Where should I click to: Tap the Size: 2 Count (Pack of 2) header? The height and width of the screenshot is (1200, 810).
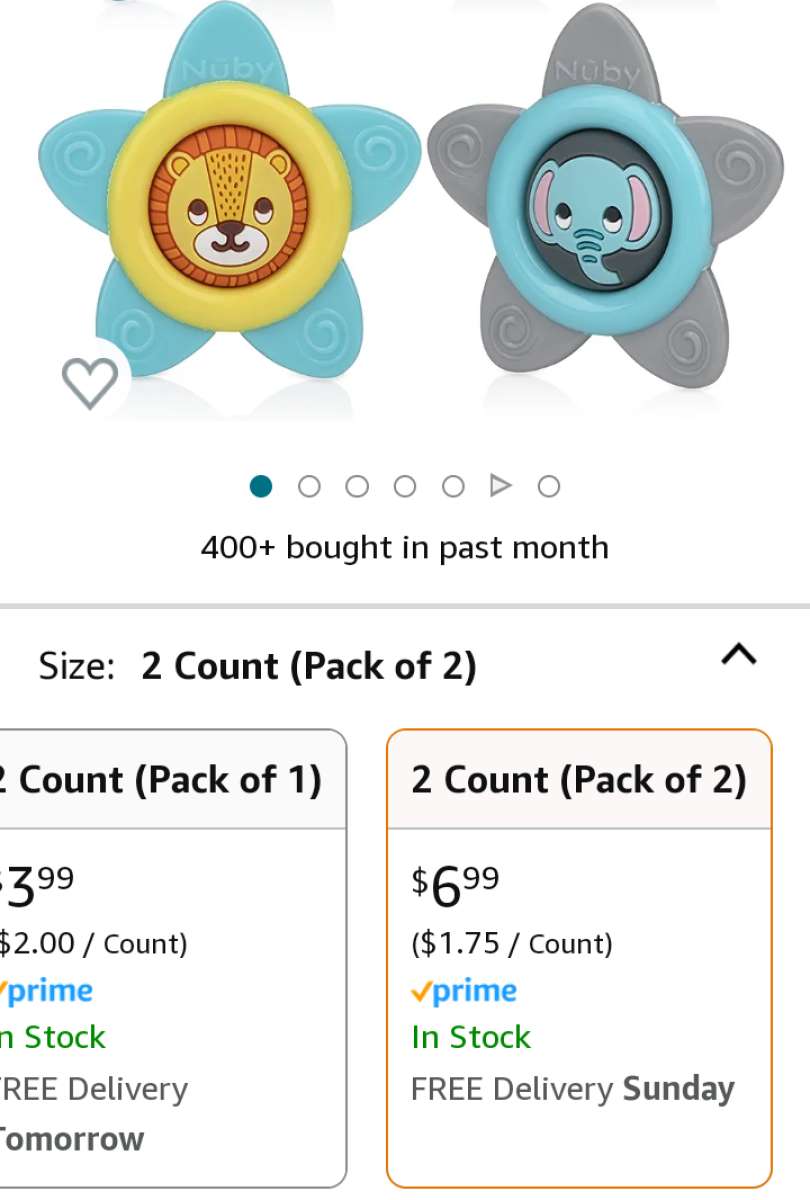pos(257,666)
